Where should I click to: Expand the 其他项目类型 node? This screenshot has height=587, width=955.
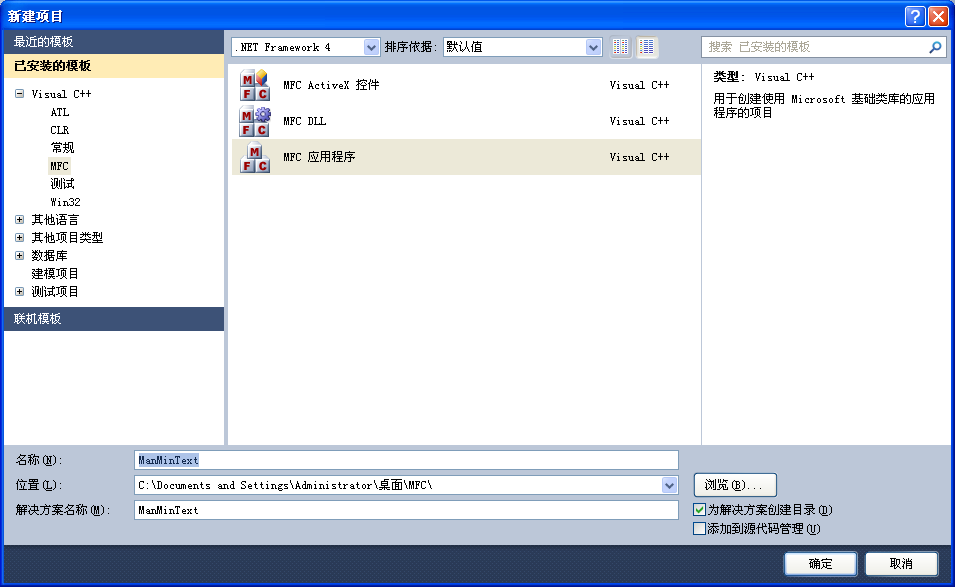click(x=19, y=237)
